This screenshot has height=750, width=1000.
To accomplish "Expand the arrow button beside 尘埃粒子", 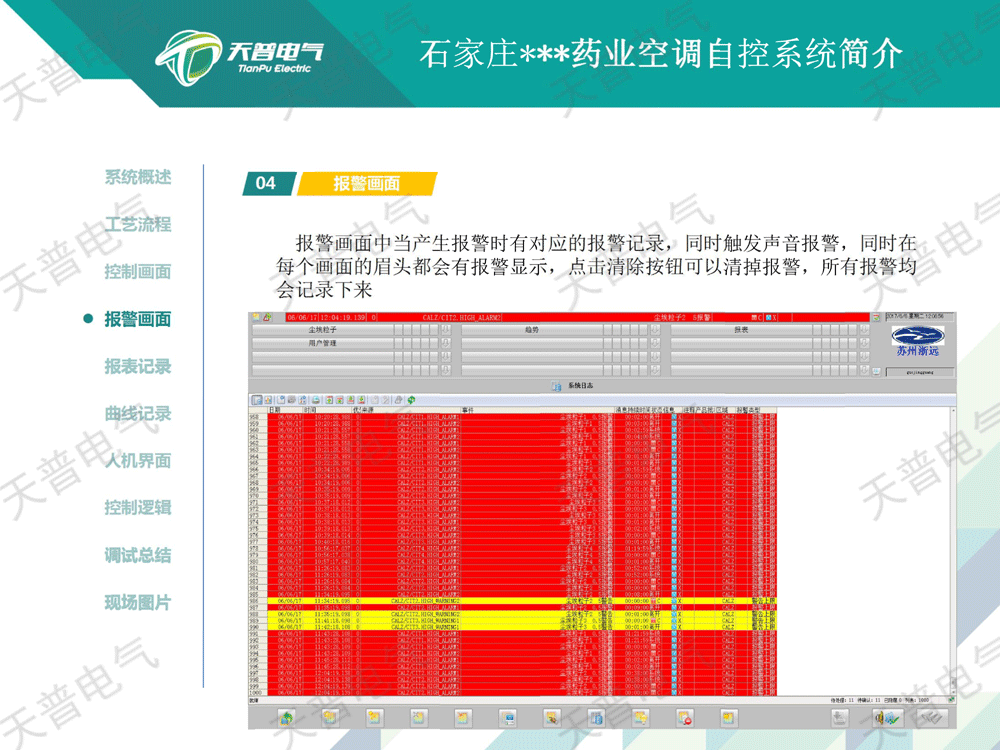I will click(446, 330).
